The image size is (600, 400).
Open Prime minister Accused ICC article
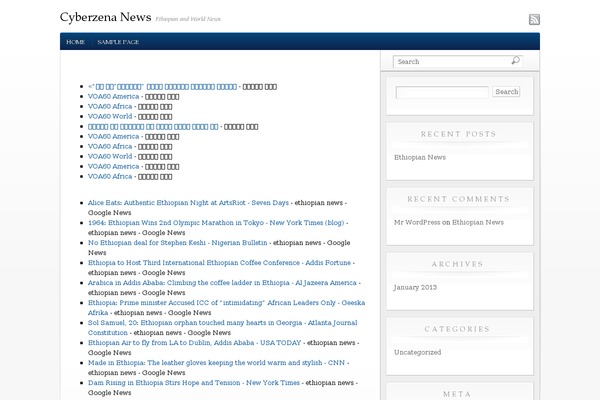tap(226, 307)
